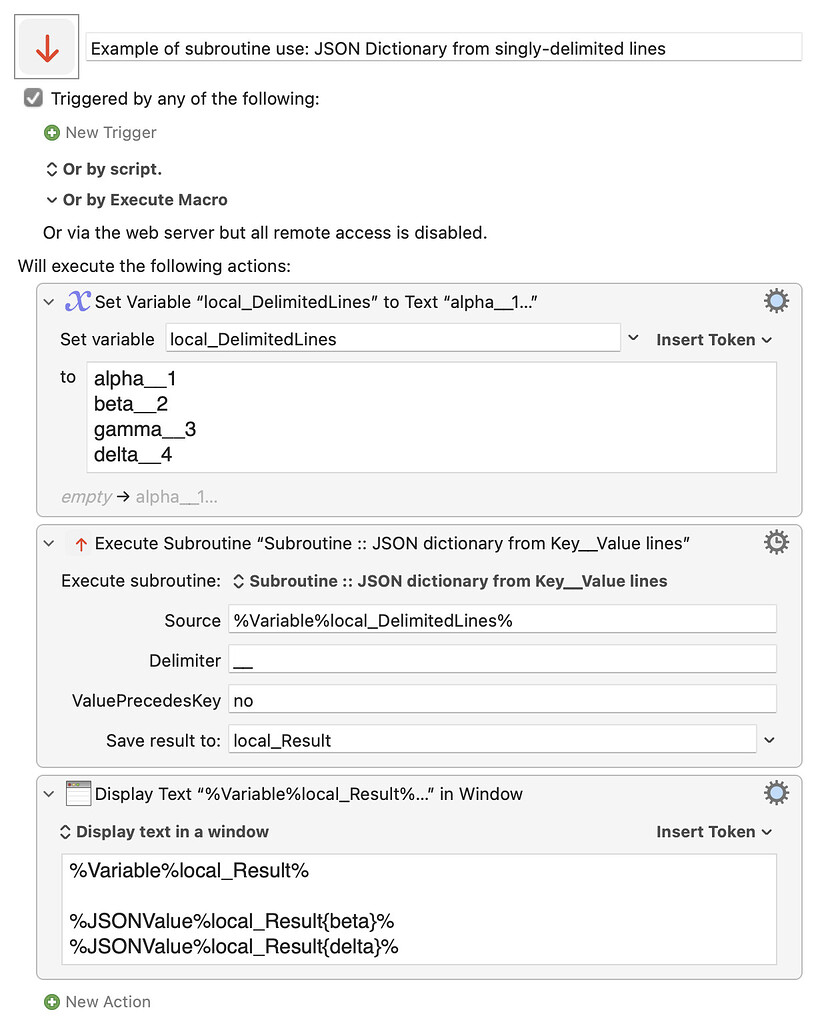Click the 'Display Text ... in Window' action title

[x=309, y=794]
